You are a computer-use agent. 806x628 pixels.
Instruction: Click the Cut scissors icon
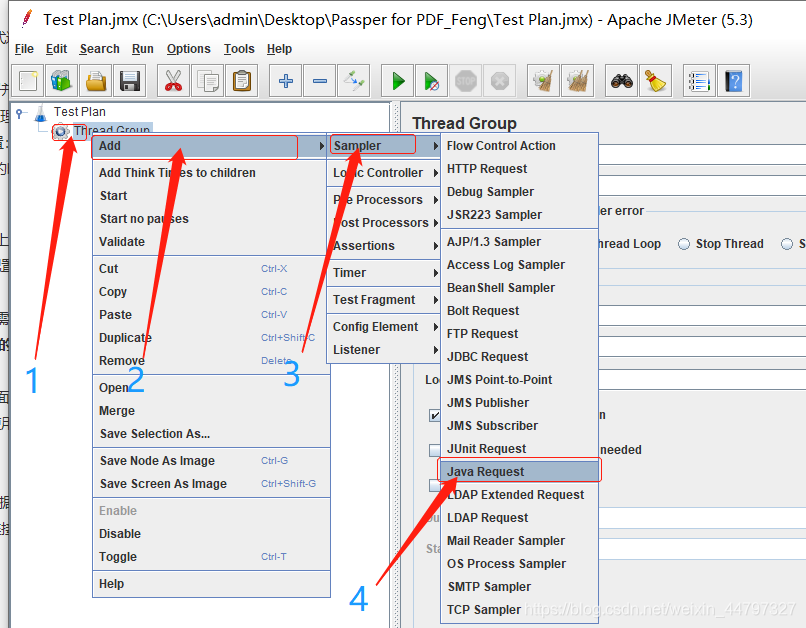point(173,81)
